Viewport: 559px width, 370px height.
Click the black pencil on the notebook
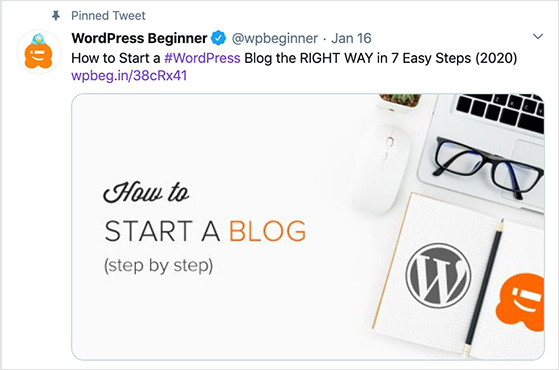tap(483, 287)
